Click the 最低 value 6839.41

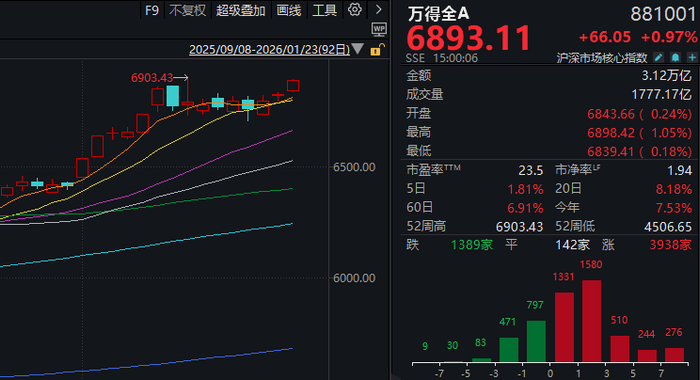pyautogui.click(x=611, y=151)
